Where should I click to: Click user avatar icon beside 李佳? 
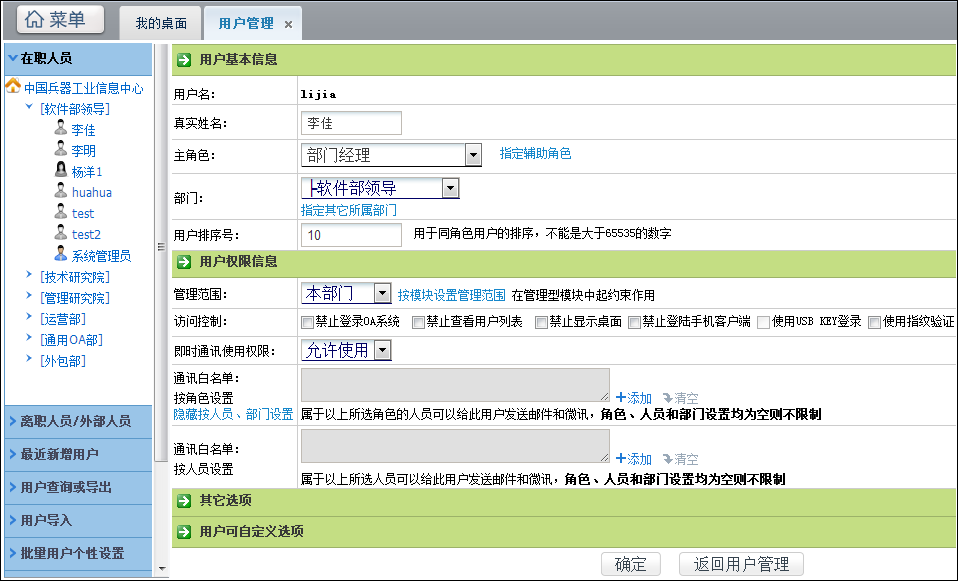point(61,129)
